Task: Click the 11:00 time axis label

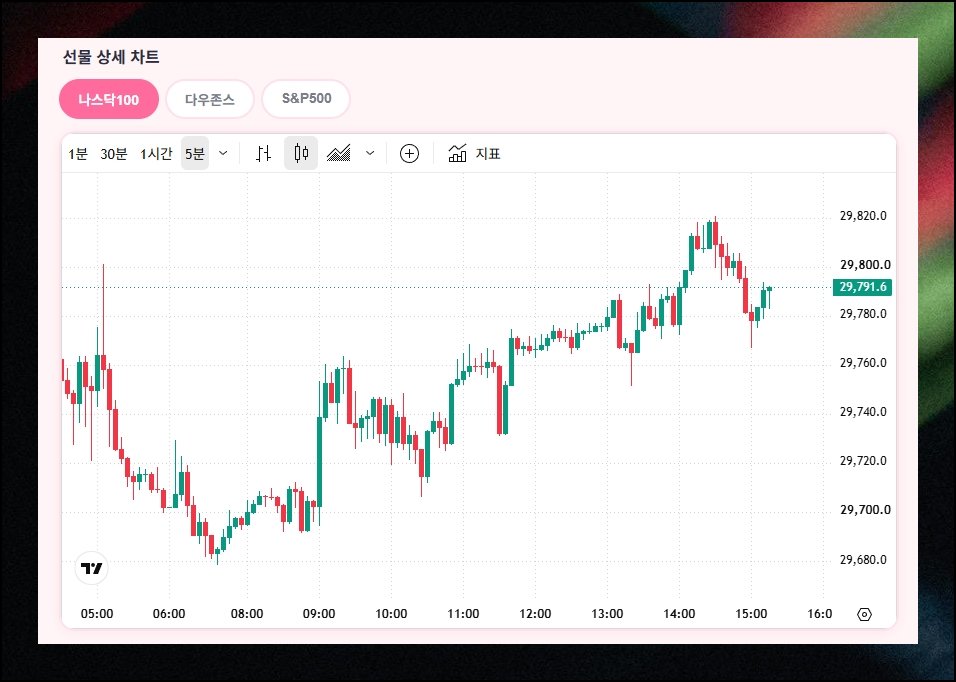Action: click(463, 614)
